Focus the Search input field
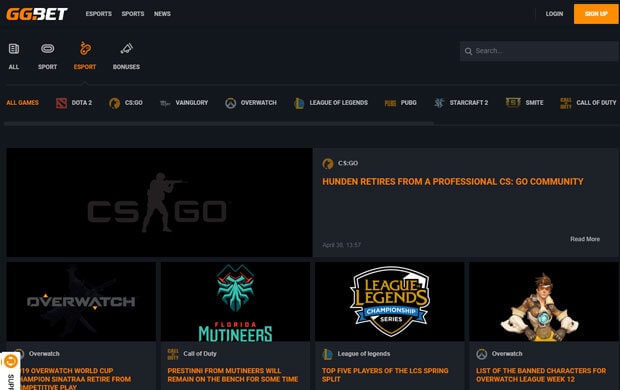Screen dimensions: 620x390 tap(539, 51)
